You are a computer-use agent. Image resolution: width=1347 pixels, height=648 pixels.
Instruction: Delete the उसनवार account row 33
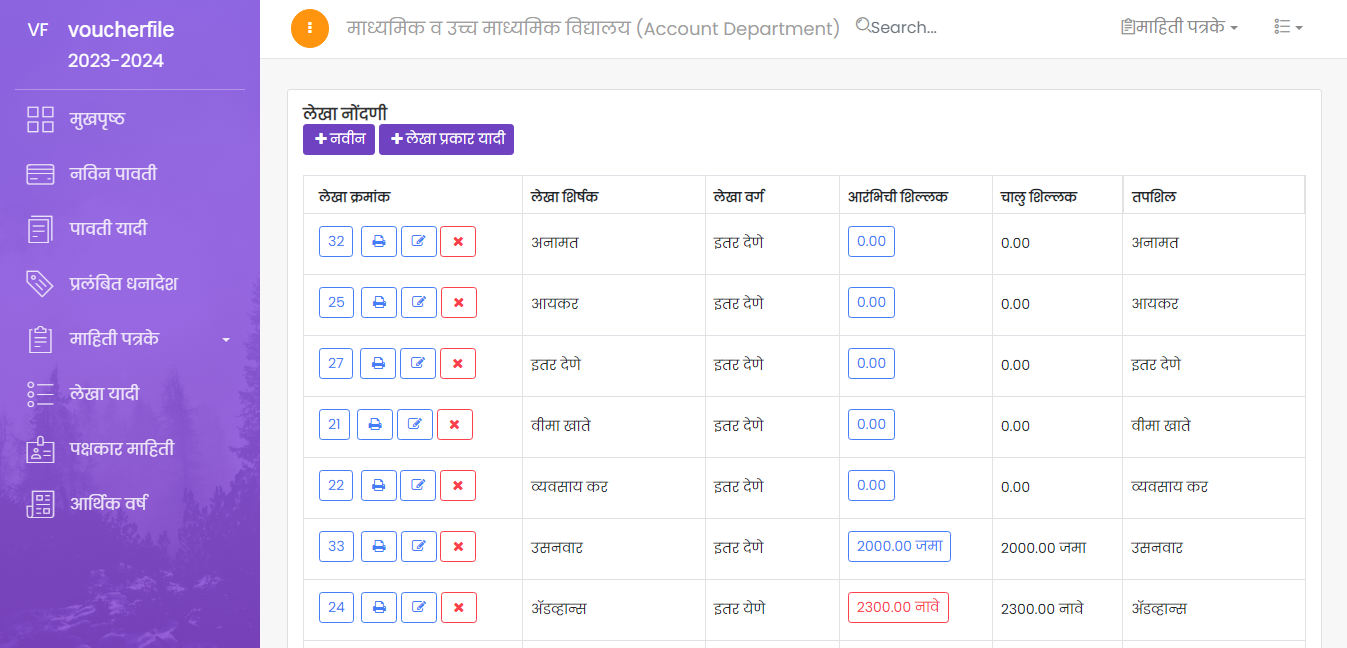458,547
